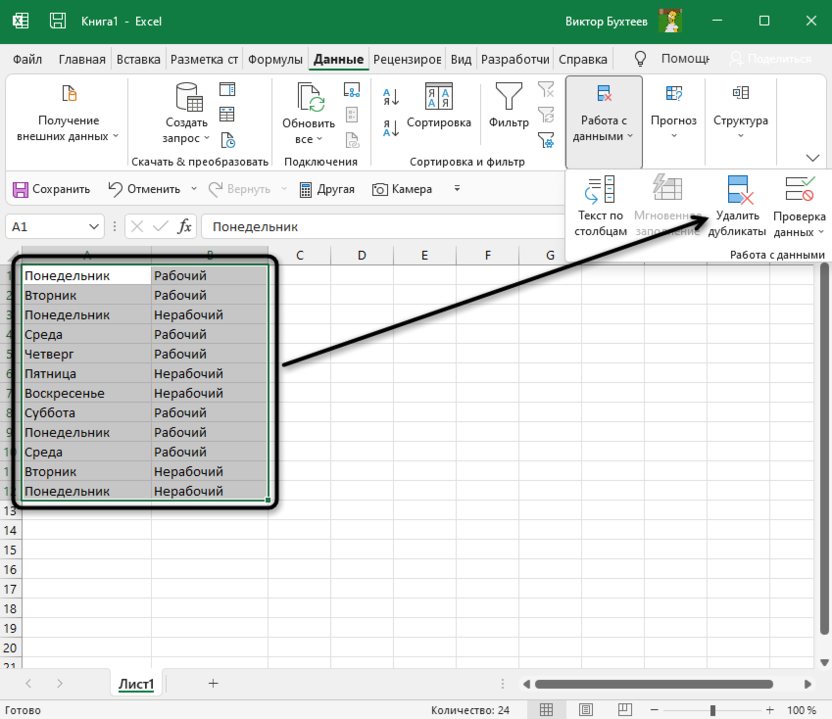Click the Flash Fill (Мгновенное заполнение) icon
This screenshot has width=832, height=719.
tap(666, 188)
